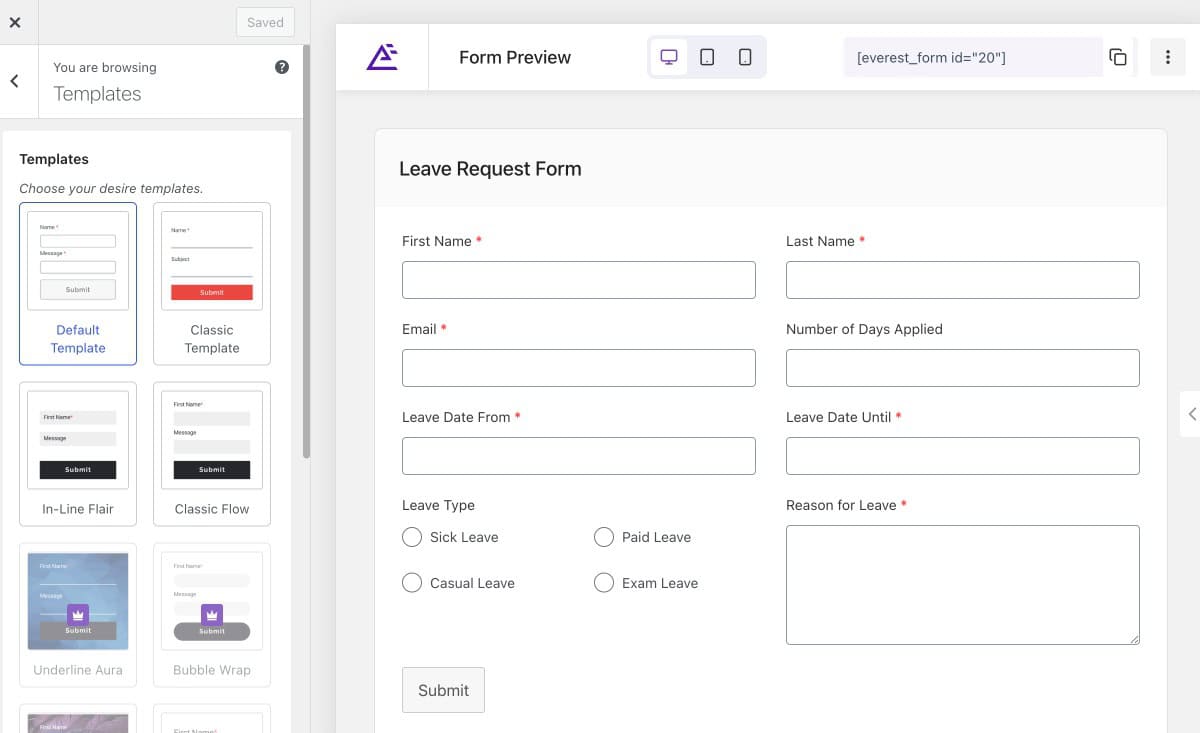Go back using the left chevron
The image size is (1200, 733).
pyautogui.click(x=15, y=81)
